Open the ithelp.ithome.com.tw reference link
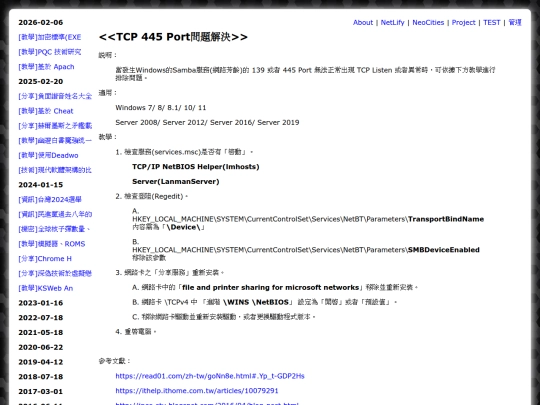This screenshot has height=405, width=540. point(197,391)
